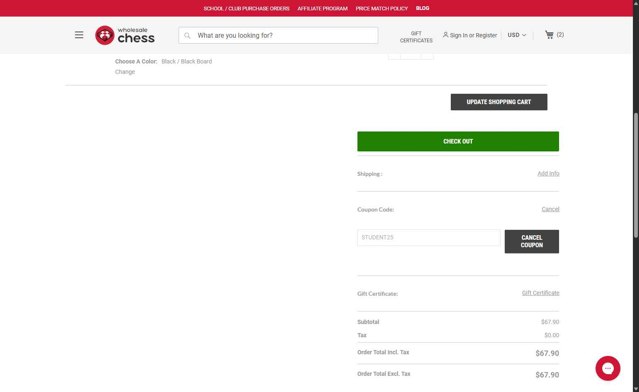Click the 'Black / Black Board' color text
The image size is (639, 392).
(187, 62)
